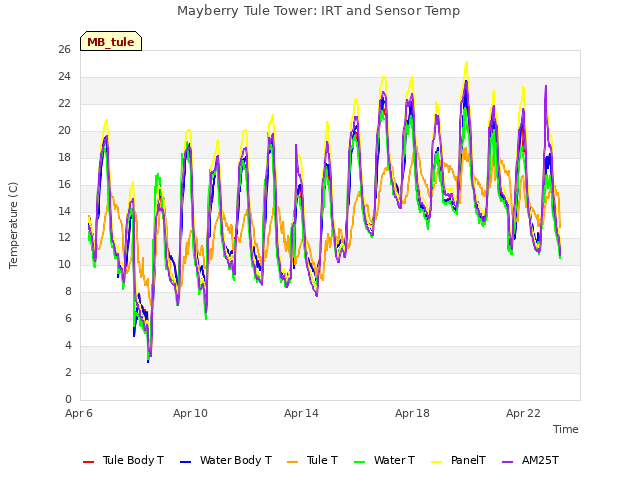Click the purple AM25T swatch
640x480 pixels.
point(507,462)
